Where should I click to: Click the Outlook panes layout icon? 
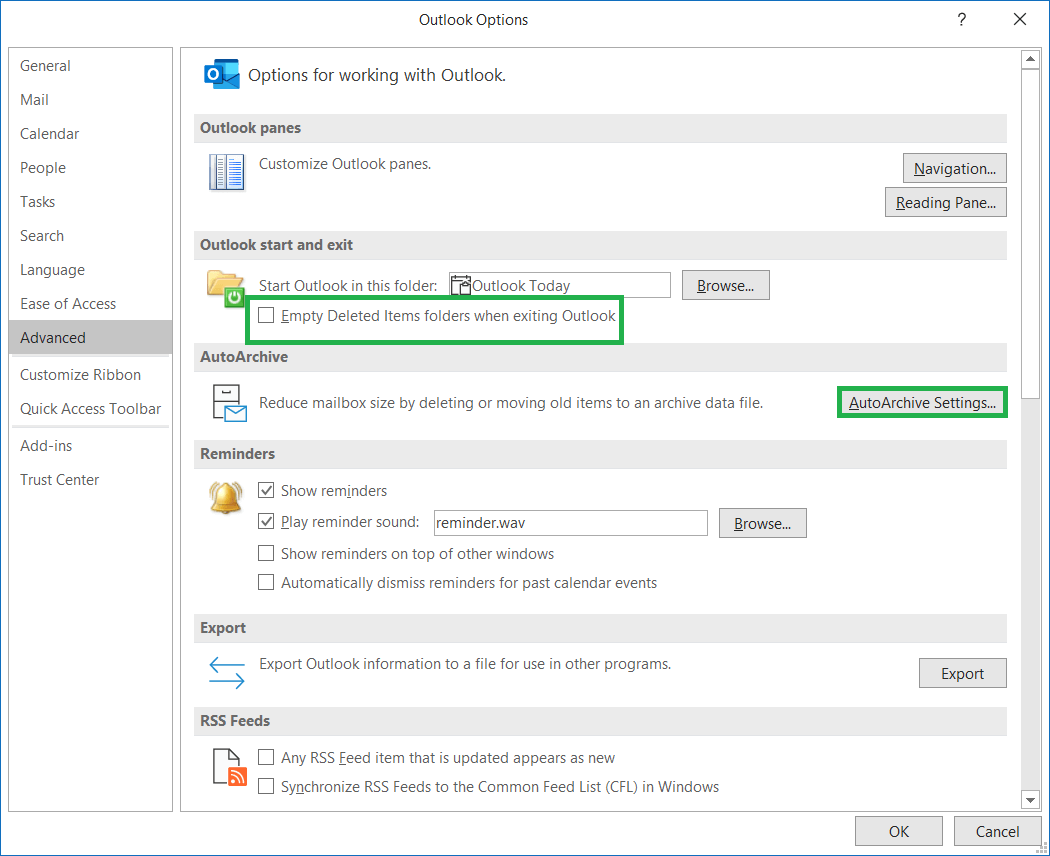pos(226,172)
